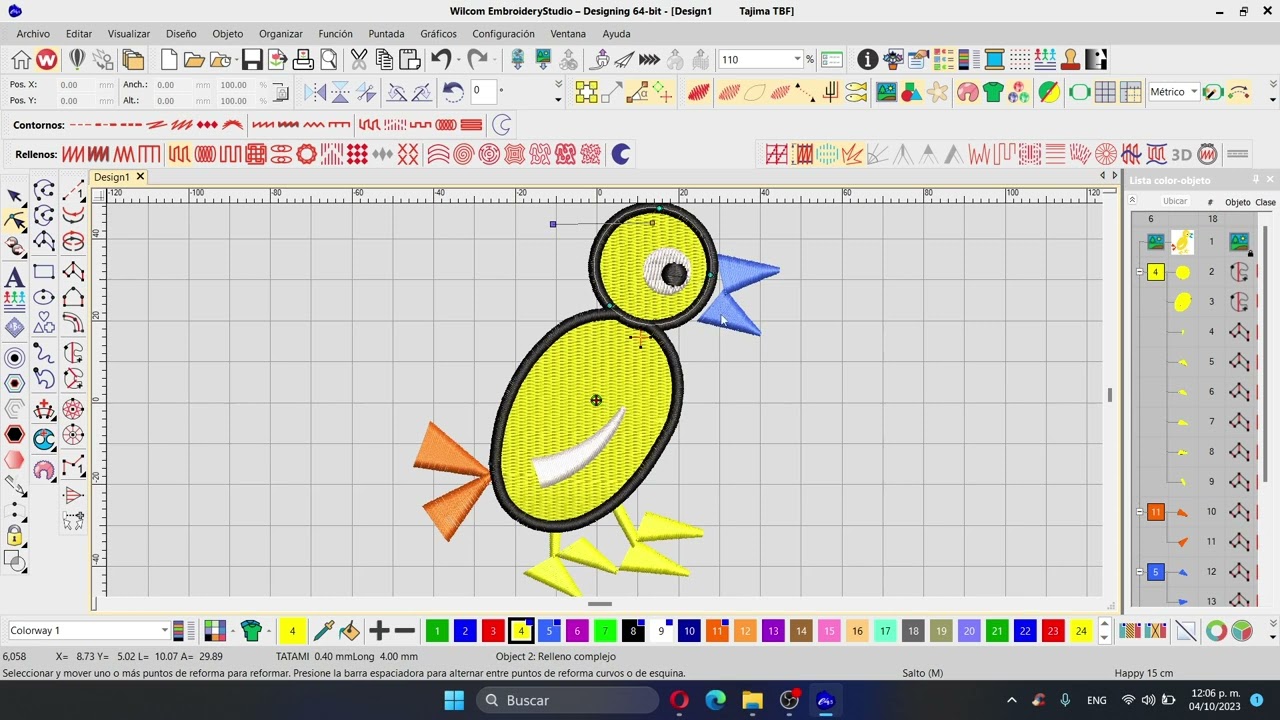Screen dimensions: 1280x720
Task: Select red color 3 in palette
Action: [493, 630]
